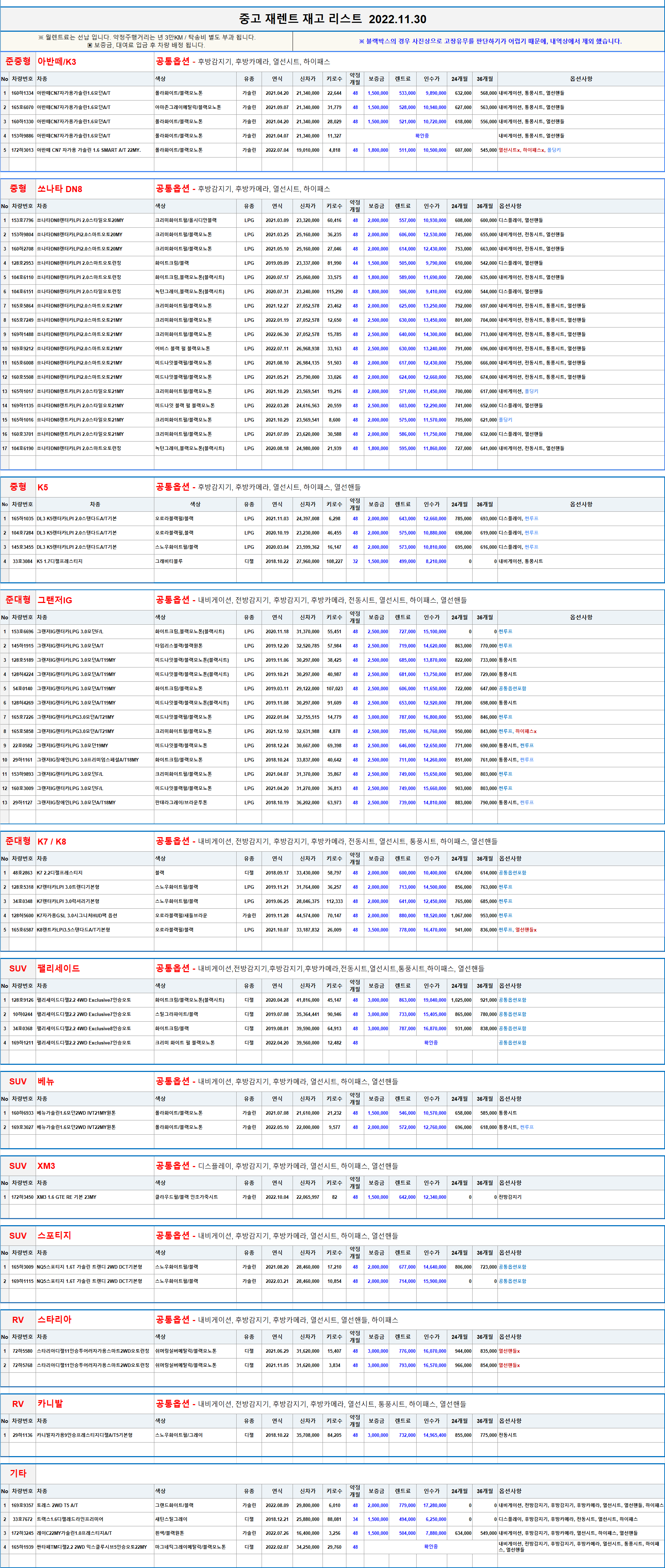Image resolution: width=665 pixels, height=1568 pixels.
Task: Select the '확인중' cell in row 169하1211
Action: tap(431, 1043)
